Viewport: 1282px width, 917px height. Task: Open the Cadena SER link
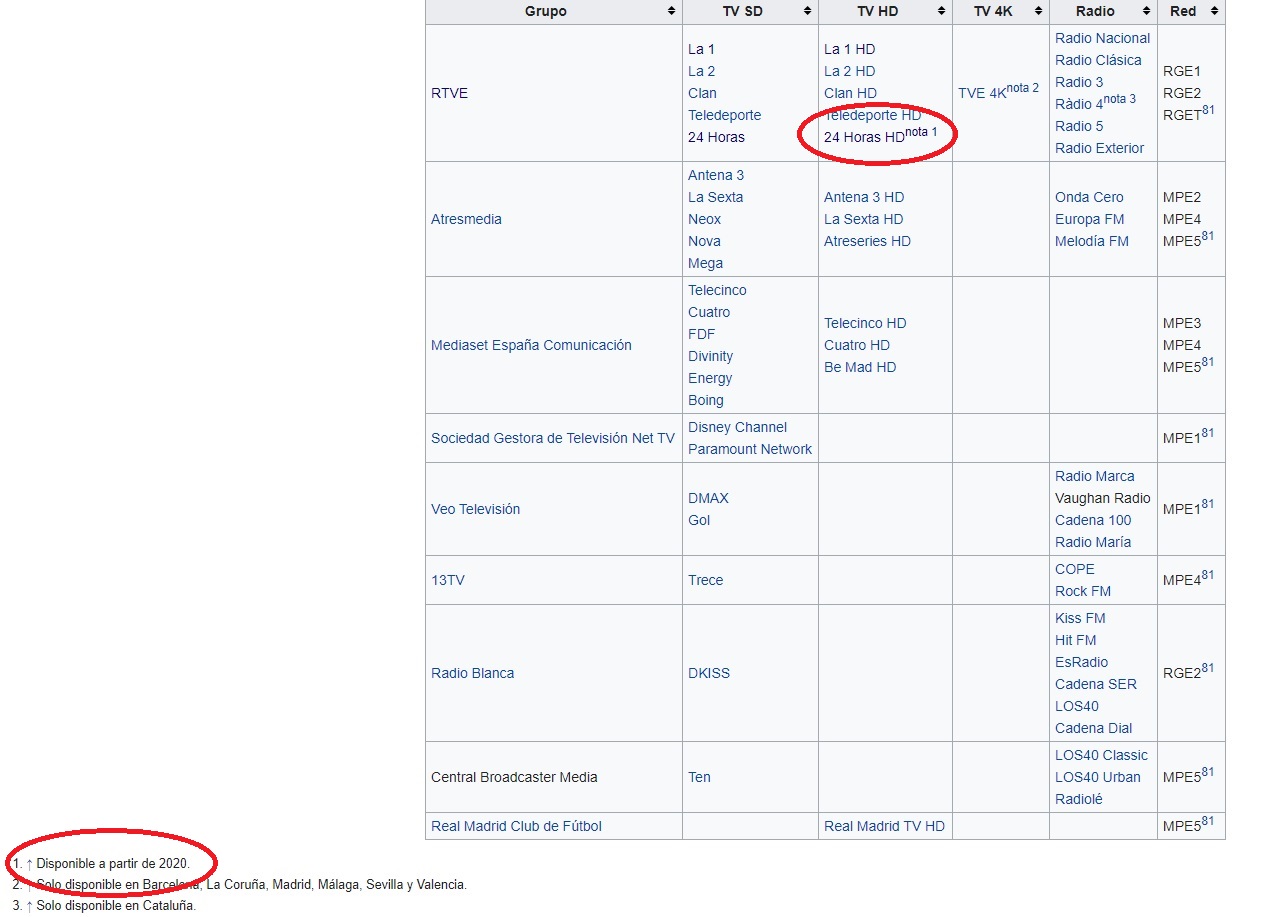click(1096, 684)
